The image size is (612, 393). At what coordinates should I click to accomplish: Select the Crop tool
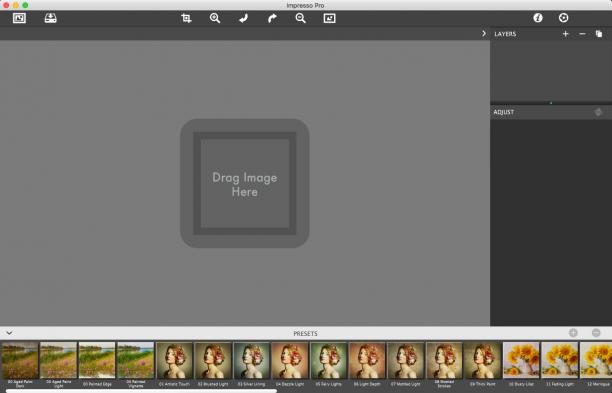click(x=186, y=18)
